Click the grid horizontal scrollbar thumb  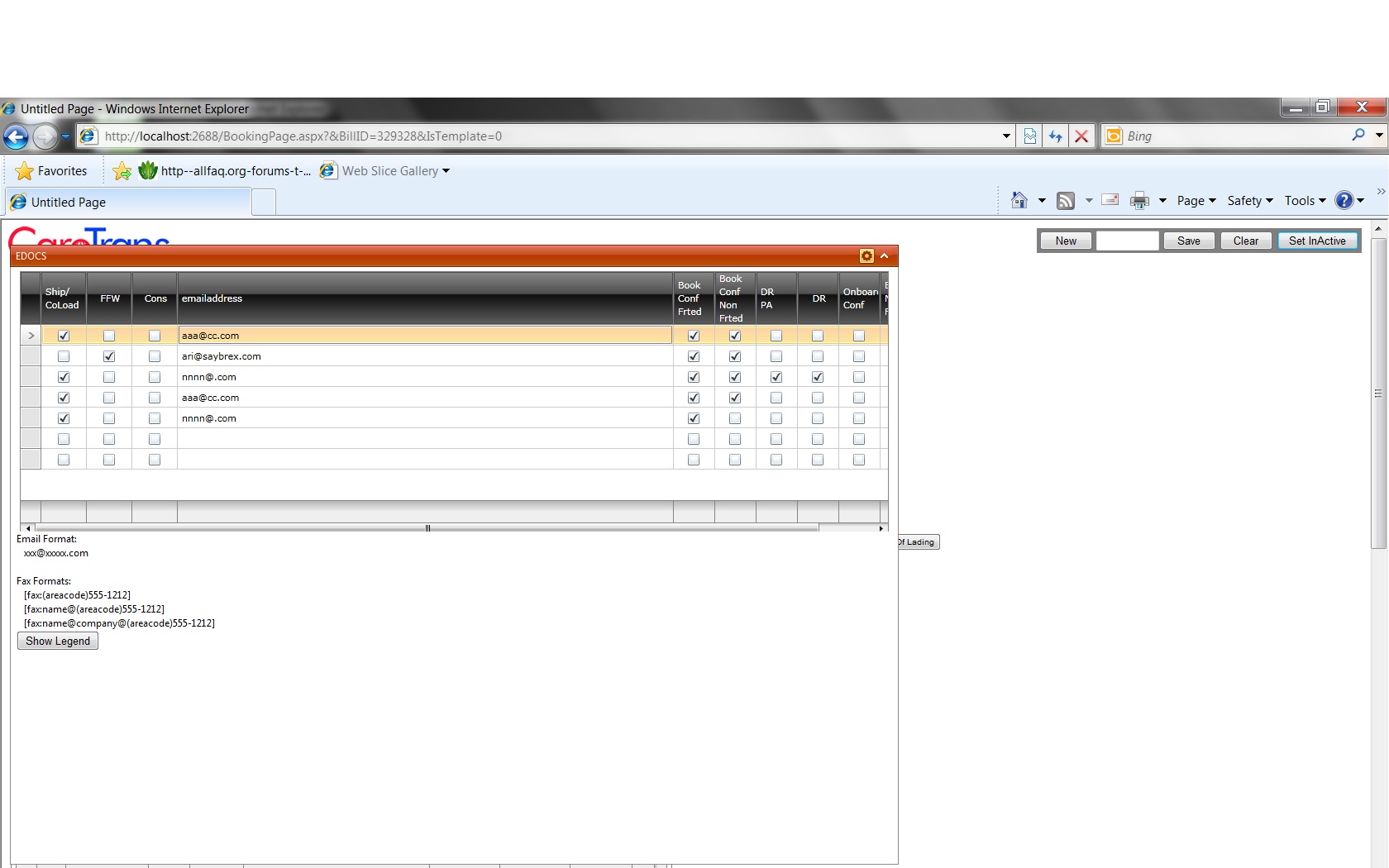tap(427, 528)
